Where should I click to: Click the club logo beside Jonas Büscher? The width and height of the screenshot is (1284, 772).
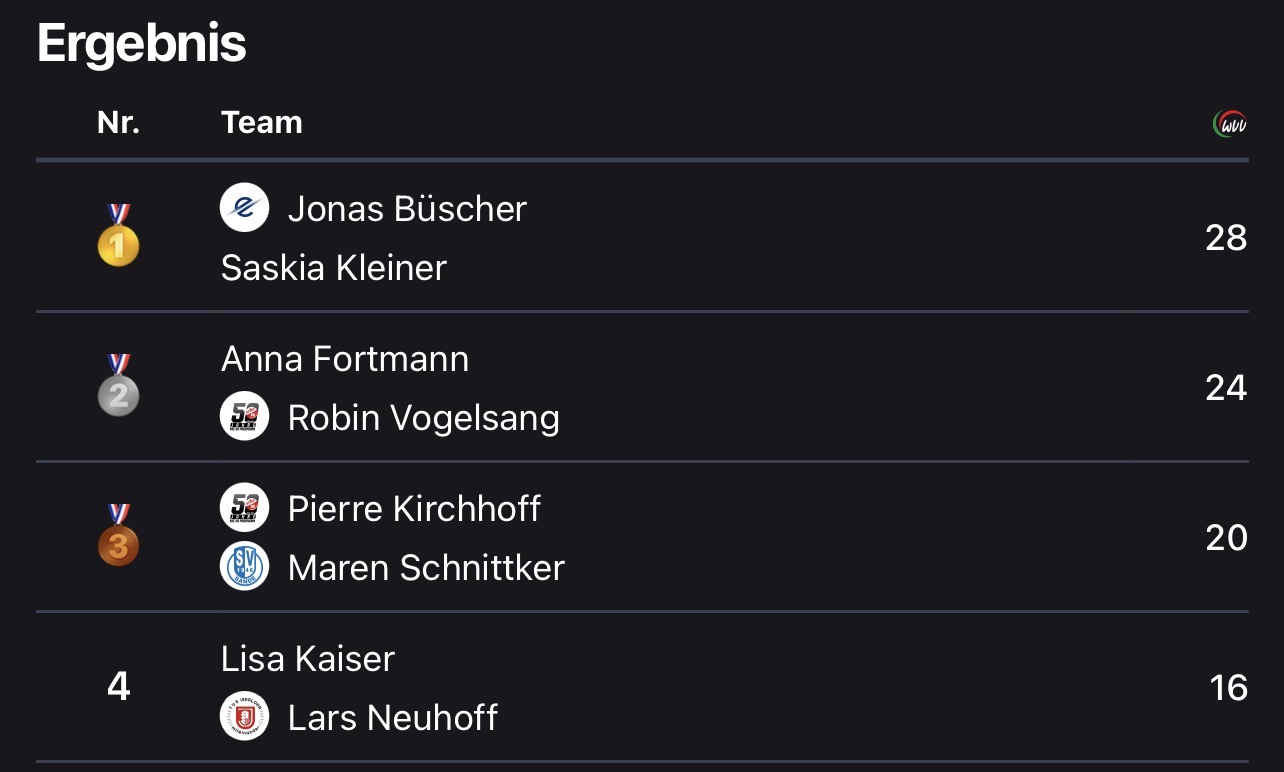pos(245,208)
